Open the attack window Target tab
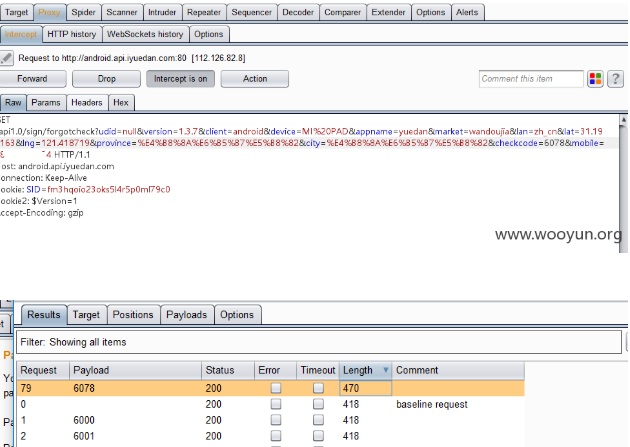The image size is (630, 447). coord(86,314)
